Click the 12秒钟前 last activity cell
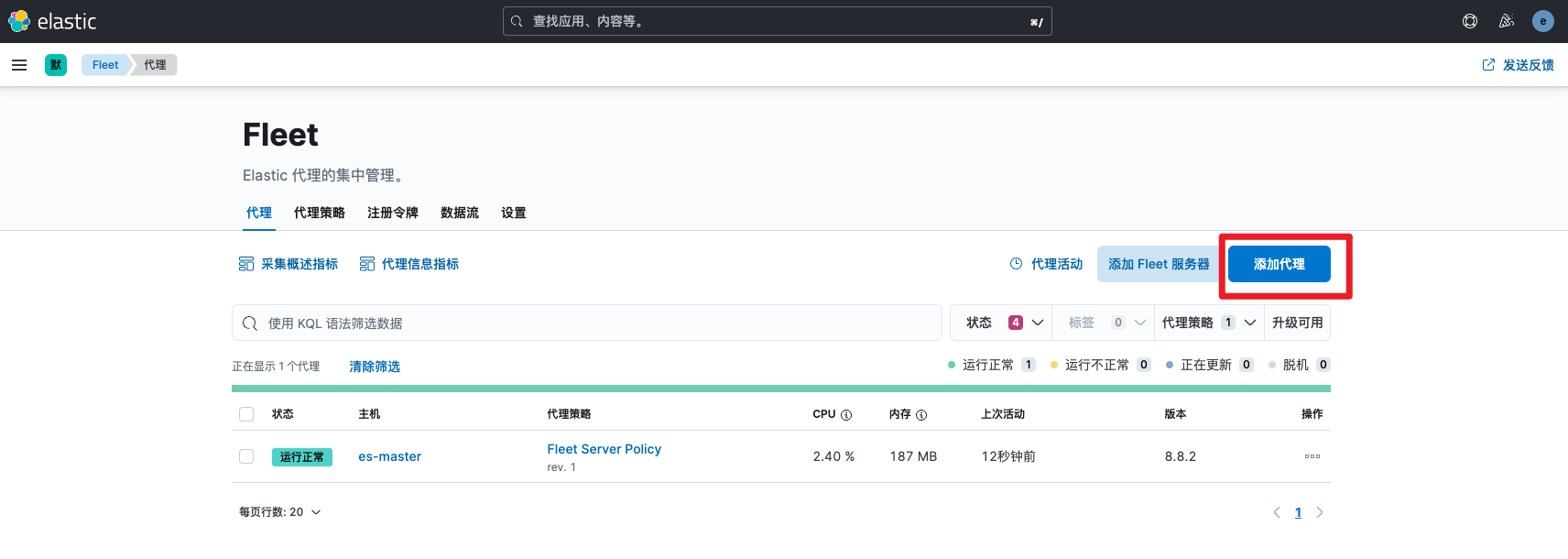Viewport: 1568px width, 559px height. tap(1008, 456)
